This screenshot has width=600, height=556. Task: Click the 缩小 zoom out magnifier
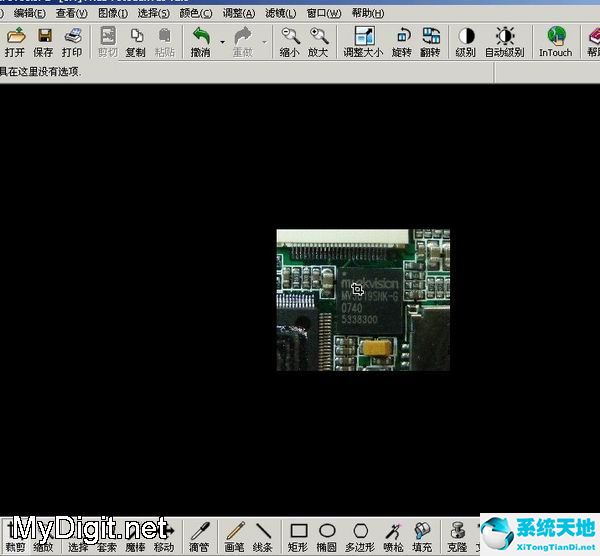[289, 42]
